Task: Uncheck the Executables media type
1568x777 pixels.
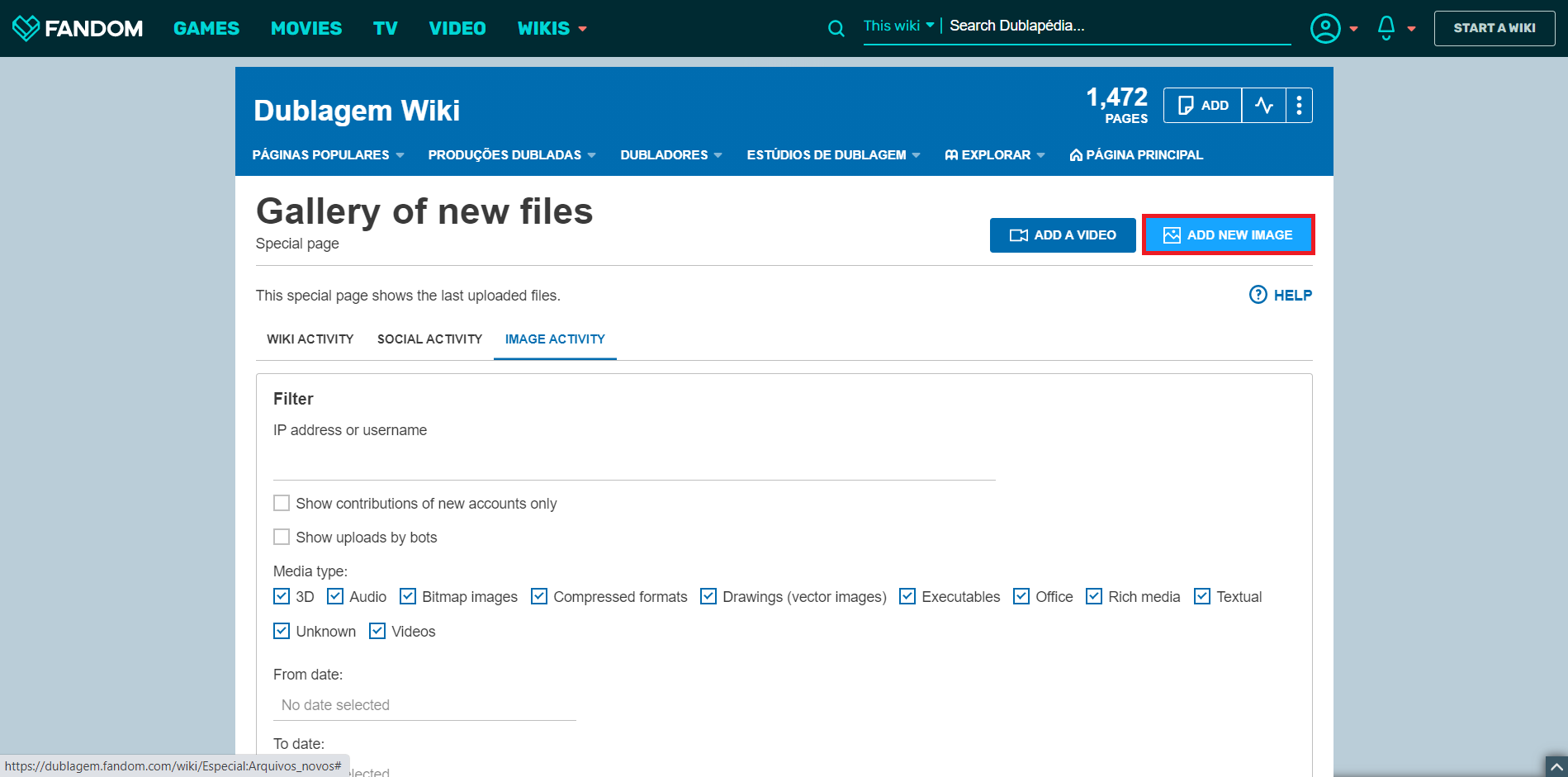Action: pos(907,596)
